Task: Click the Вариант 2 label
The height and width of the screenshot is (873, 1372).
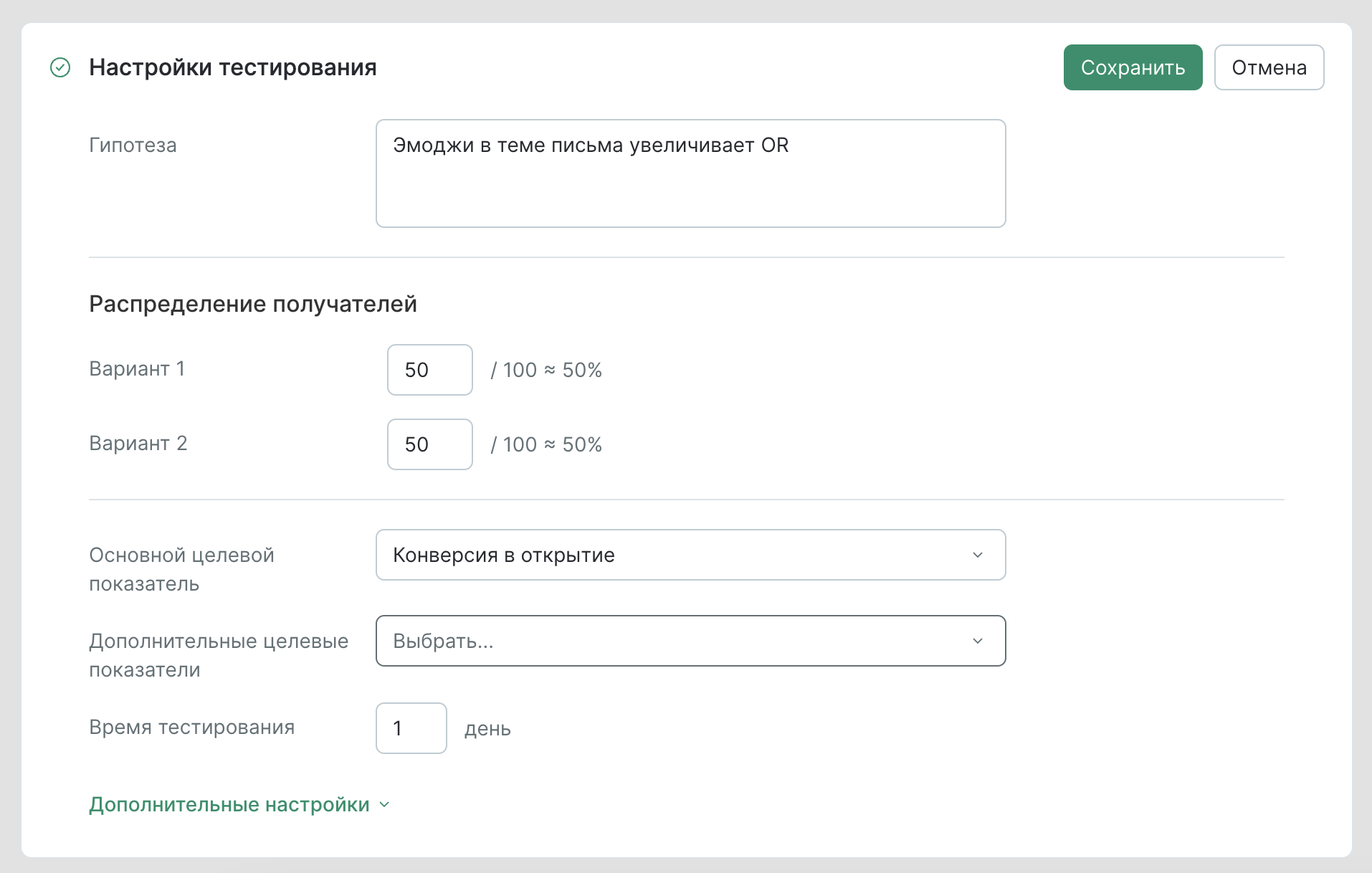Action: coord(138,443)
